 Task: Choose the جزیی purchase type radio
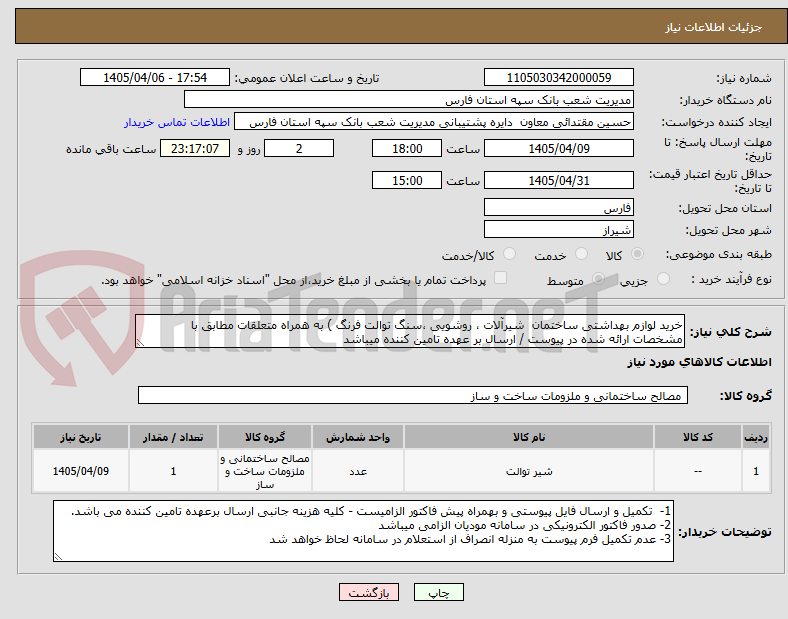pyautogui.click(x=663, y=279)
